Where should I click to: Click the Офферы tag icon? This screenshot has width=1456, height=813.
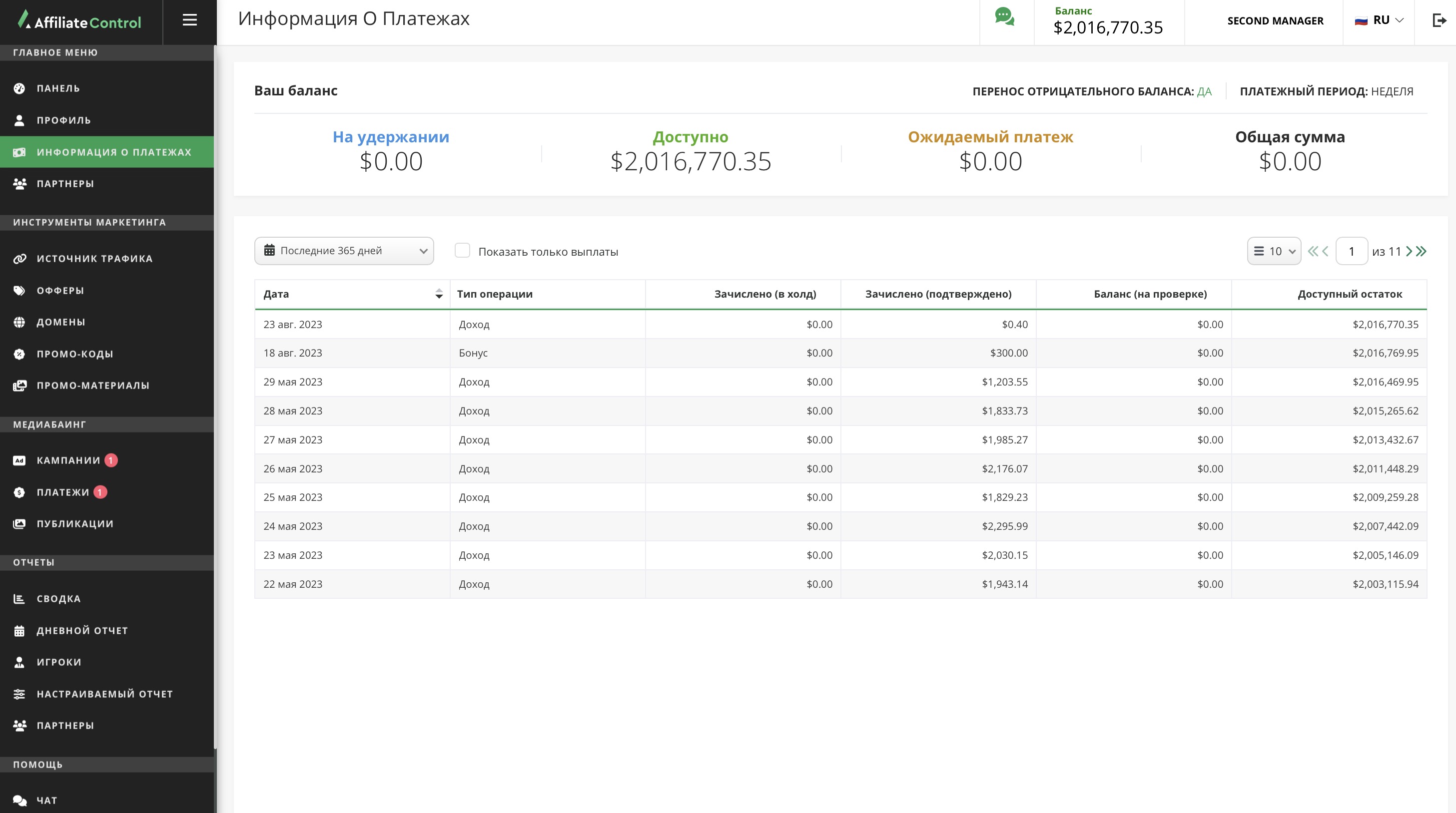click(20, 291)
